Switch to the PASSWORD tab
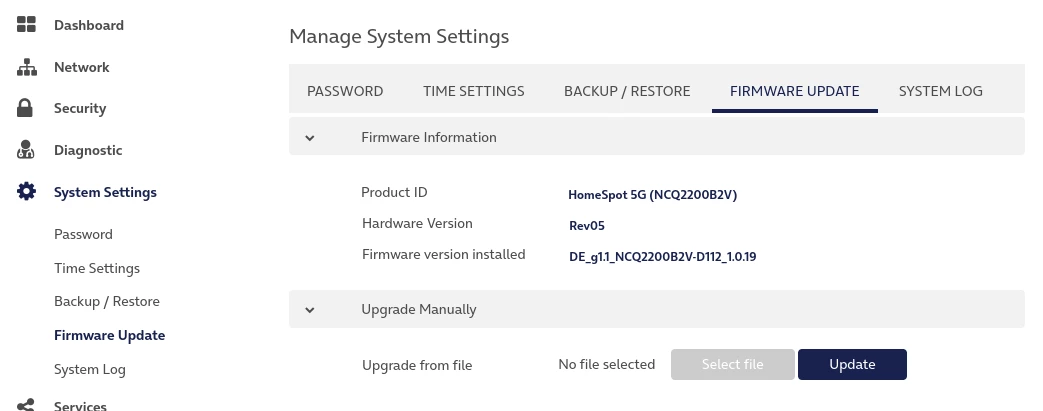Screen dimensions: 1043x411 (x=345, y=91)
